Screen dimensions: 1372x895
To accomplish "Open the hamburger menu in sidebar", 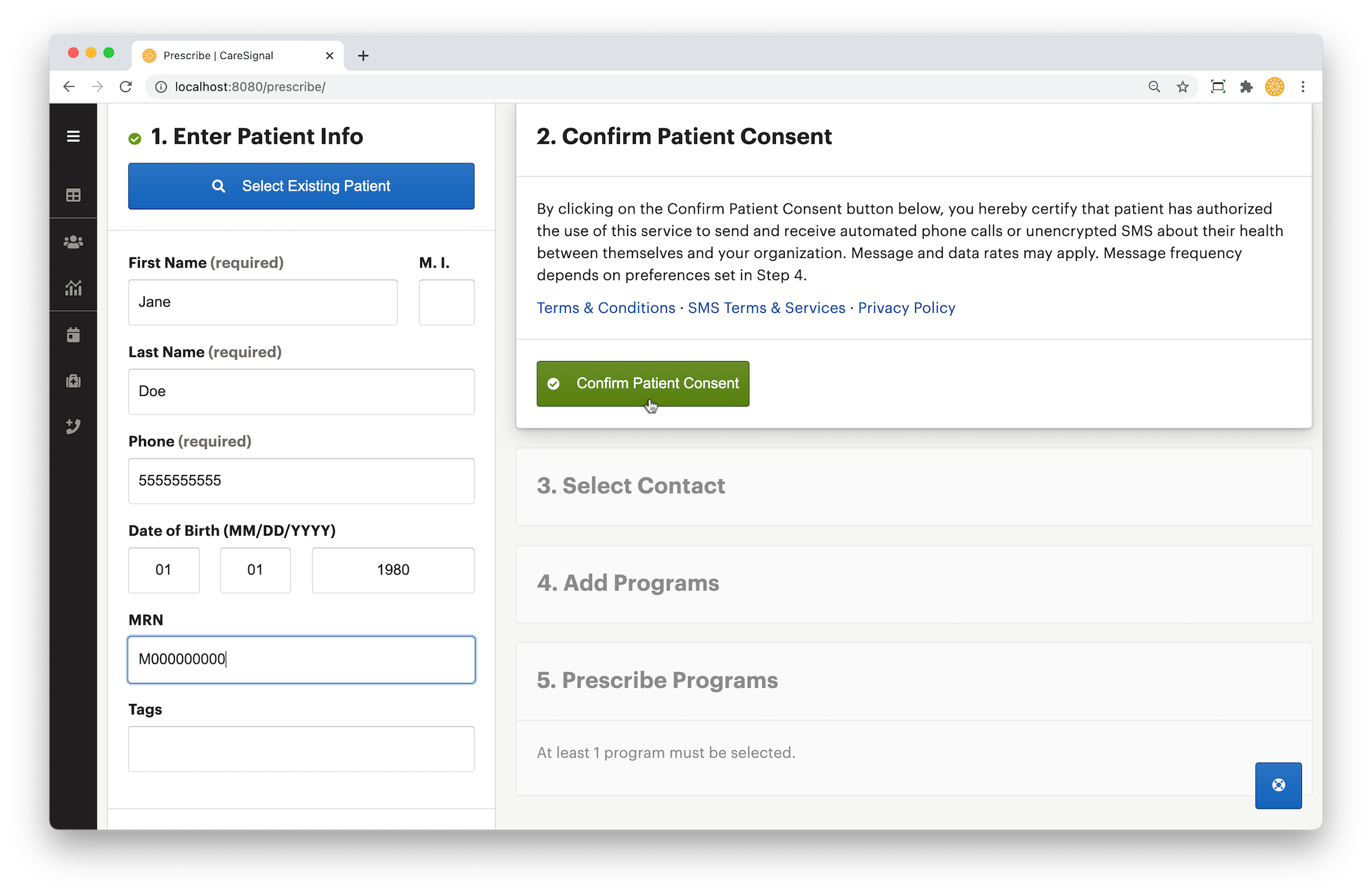I will pos(73,137).
